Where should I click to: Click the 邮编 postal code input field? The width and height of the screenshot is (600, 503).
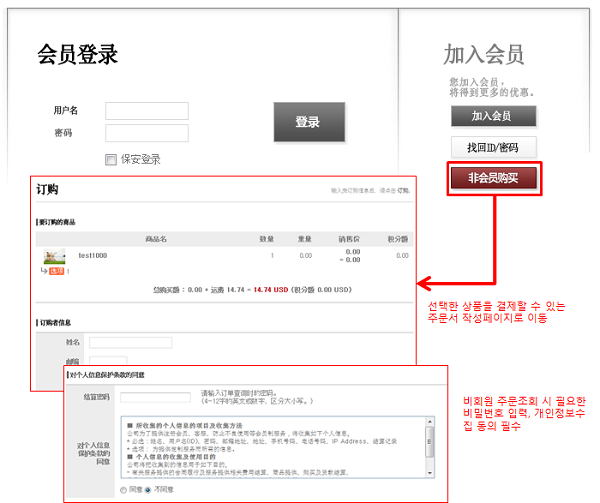click(108, 360)
